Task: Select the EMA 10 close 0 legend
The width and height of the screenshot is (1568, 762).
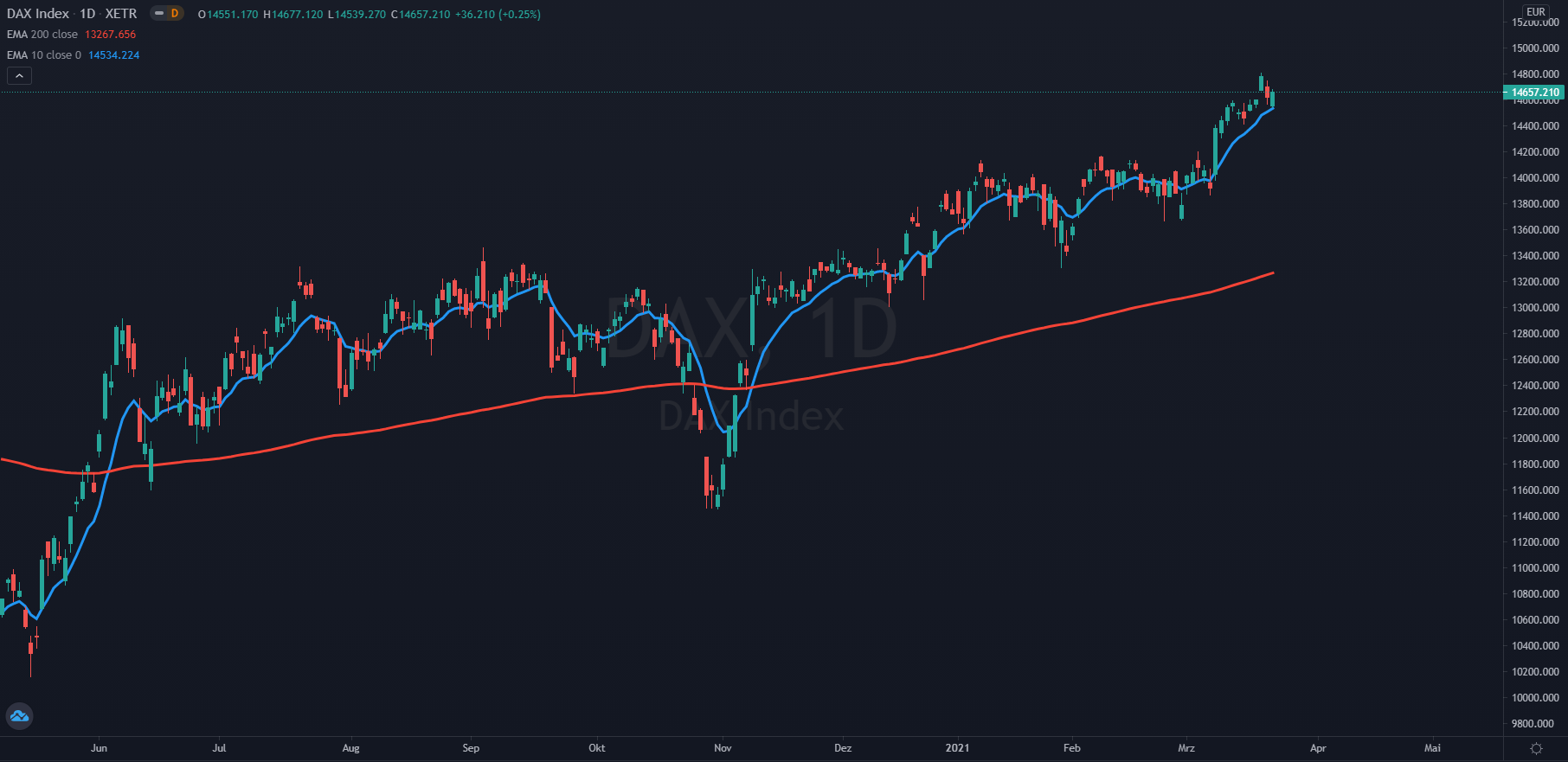Action: [x=44, y=55]
